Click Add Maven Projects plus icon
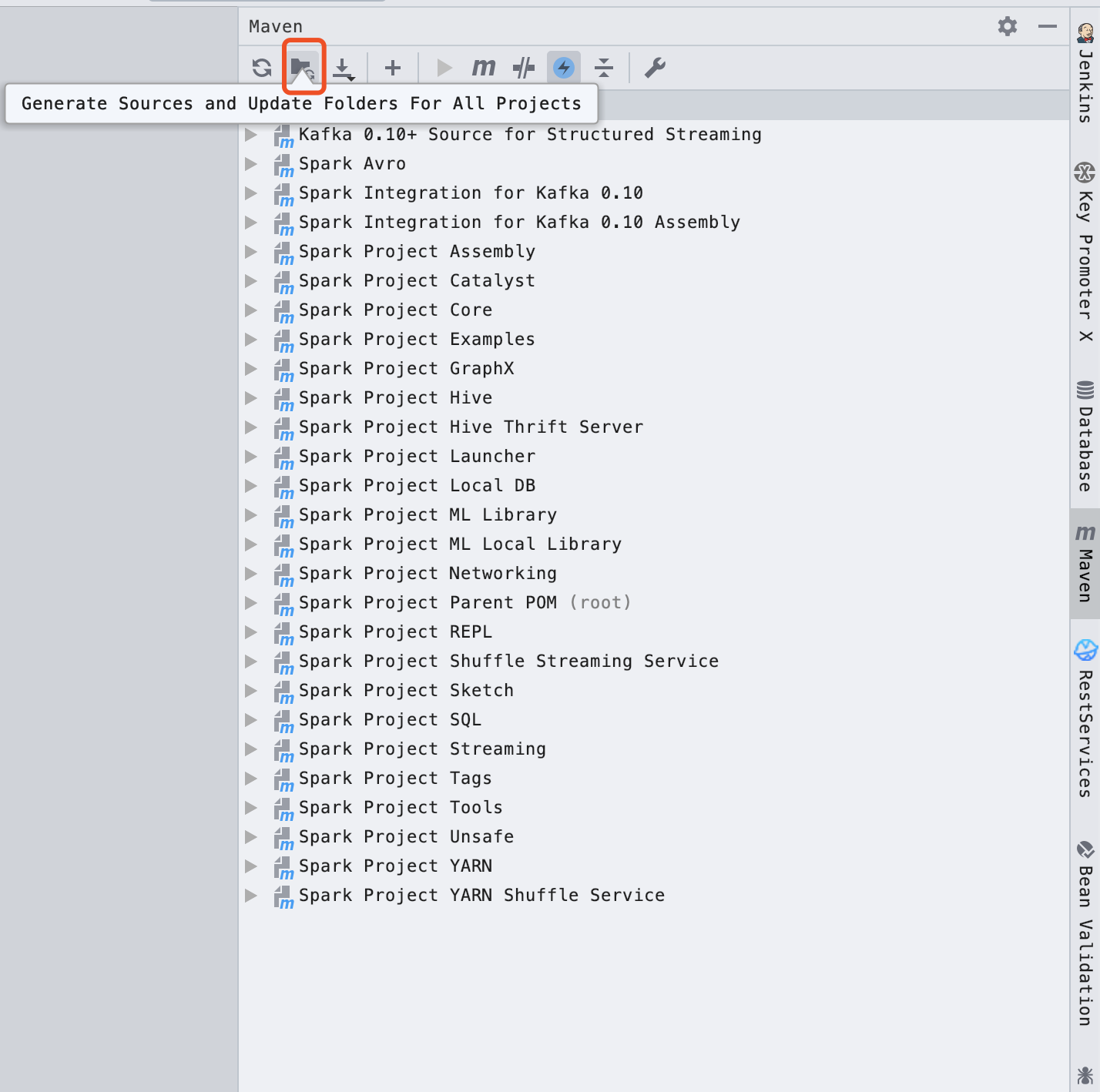The width and height of the screenshot is (1100, 1092). pyautogui.click(x=393, y=68)
